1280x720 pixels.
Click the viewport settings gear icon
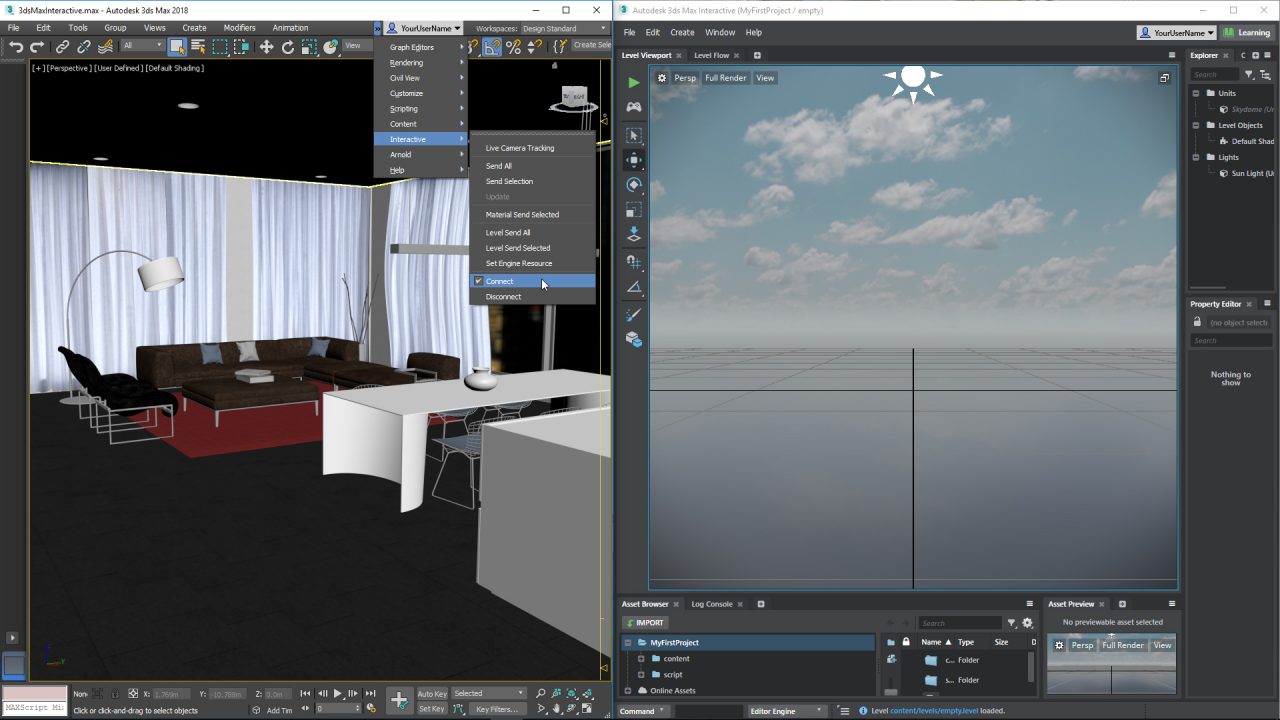point(661,78)
